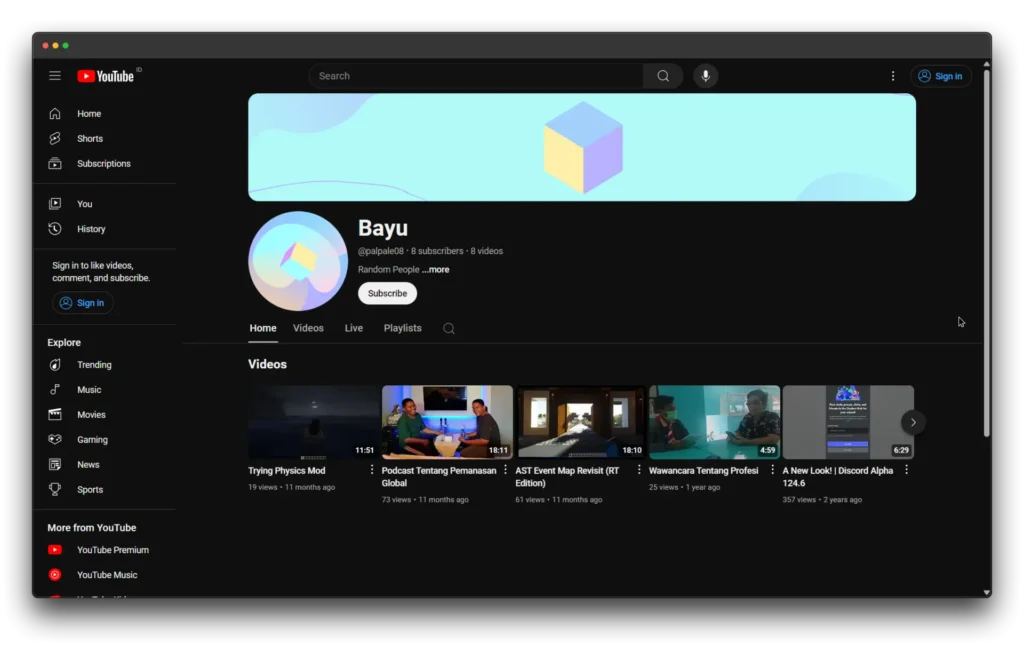Click the Music note icon
Screen dimensions: 1024x646
pos(55,389)
